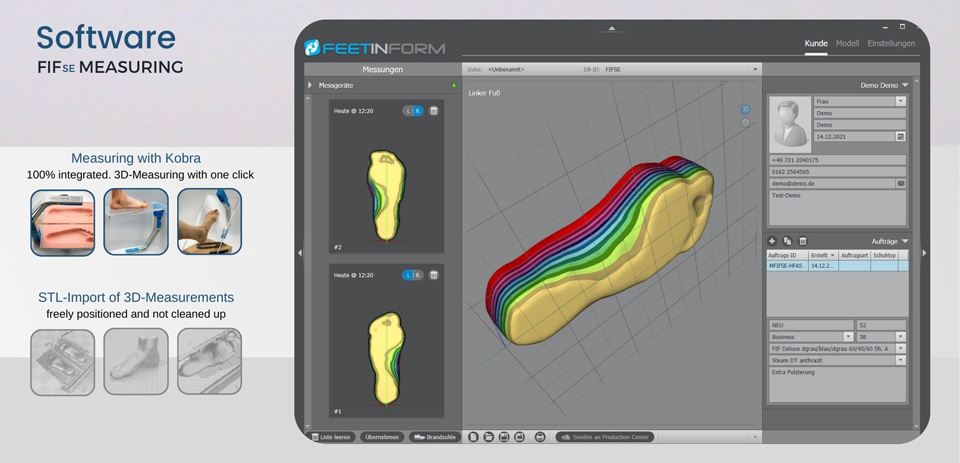The height and width of the screenshot is (463, 960).
Task: Collapse the Aufträge section arrow
Action: pos(905,241)
